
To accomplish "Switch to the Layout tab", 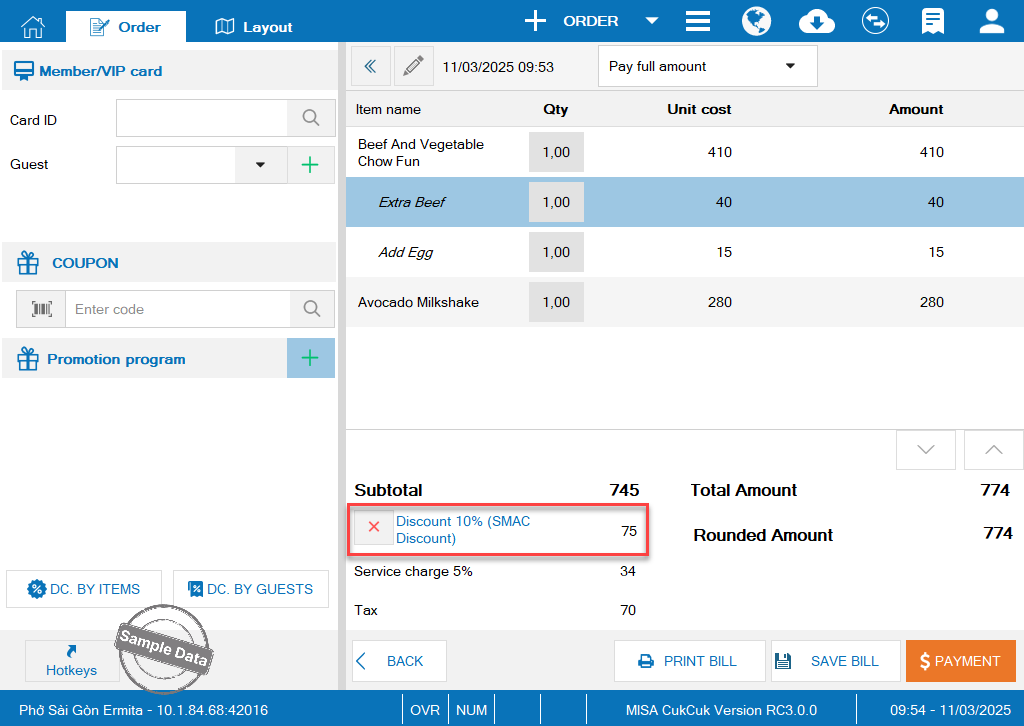I will [254, 27].
